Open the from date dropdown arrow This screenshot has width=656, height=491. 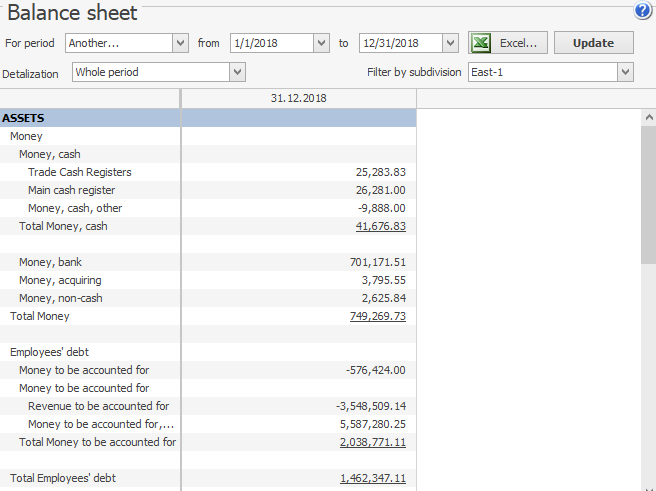(x=320, y=43)
